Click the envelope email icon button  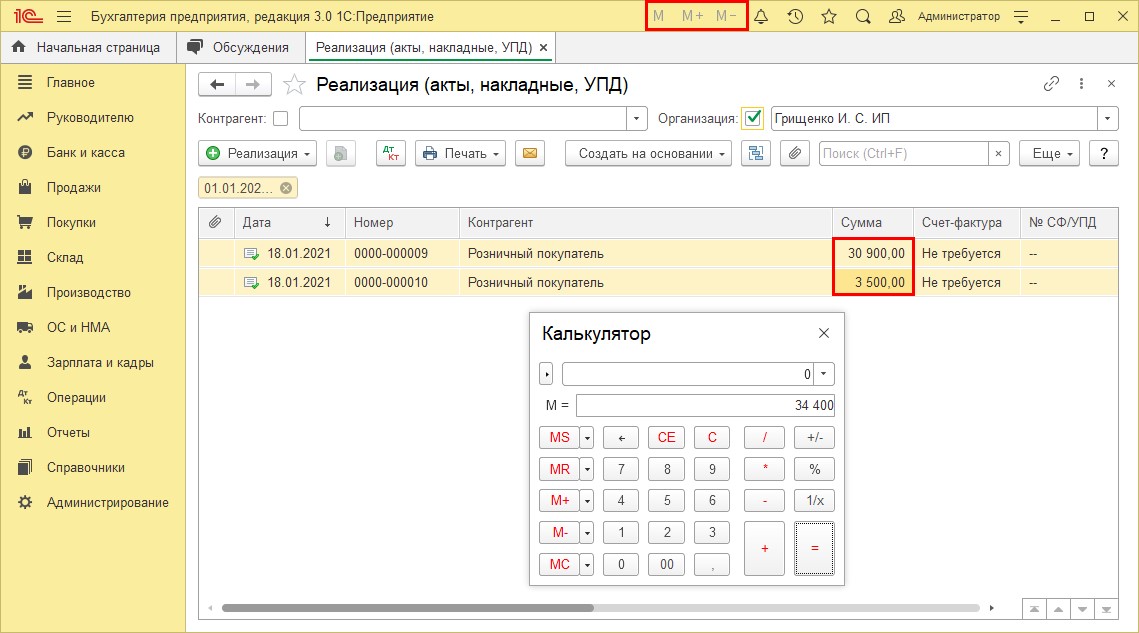click(530, 153)
